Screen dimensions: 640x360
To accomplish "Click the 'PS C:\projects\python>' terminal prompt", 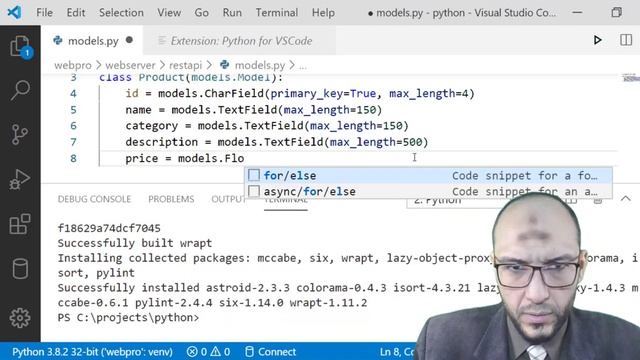I will pyautogui.click(x=128, y=318).
